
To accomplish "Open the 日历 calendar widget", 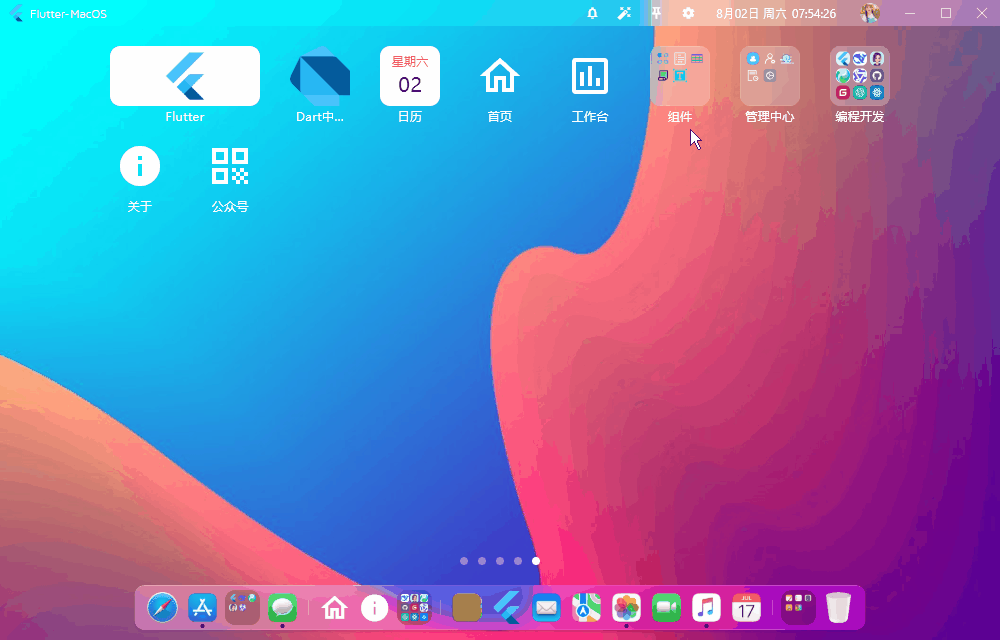I will [410, 77].
